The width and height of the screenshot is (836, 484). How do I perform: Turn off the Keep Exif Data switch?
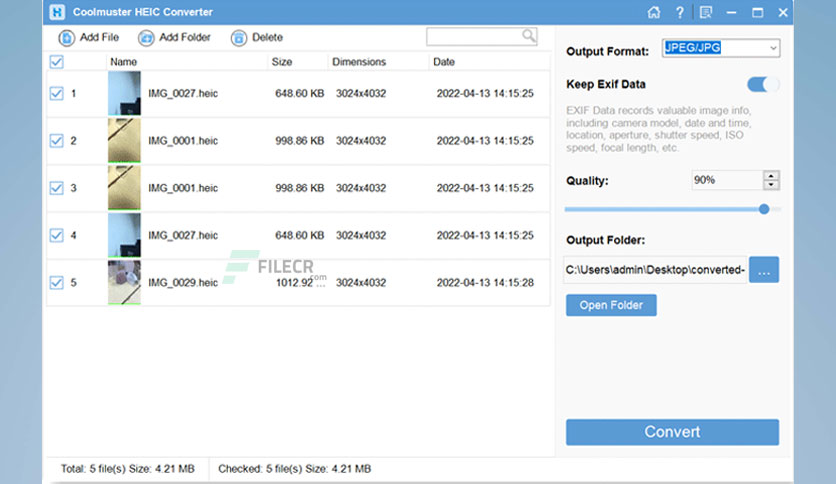[x=763, y=84]
